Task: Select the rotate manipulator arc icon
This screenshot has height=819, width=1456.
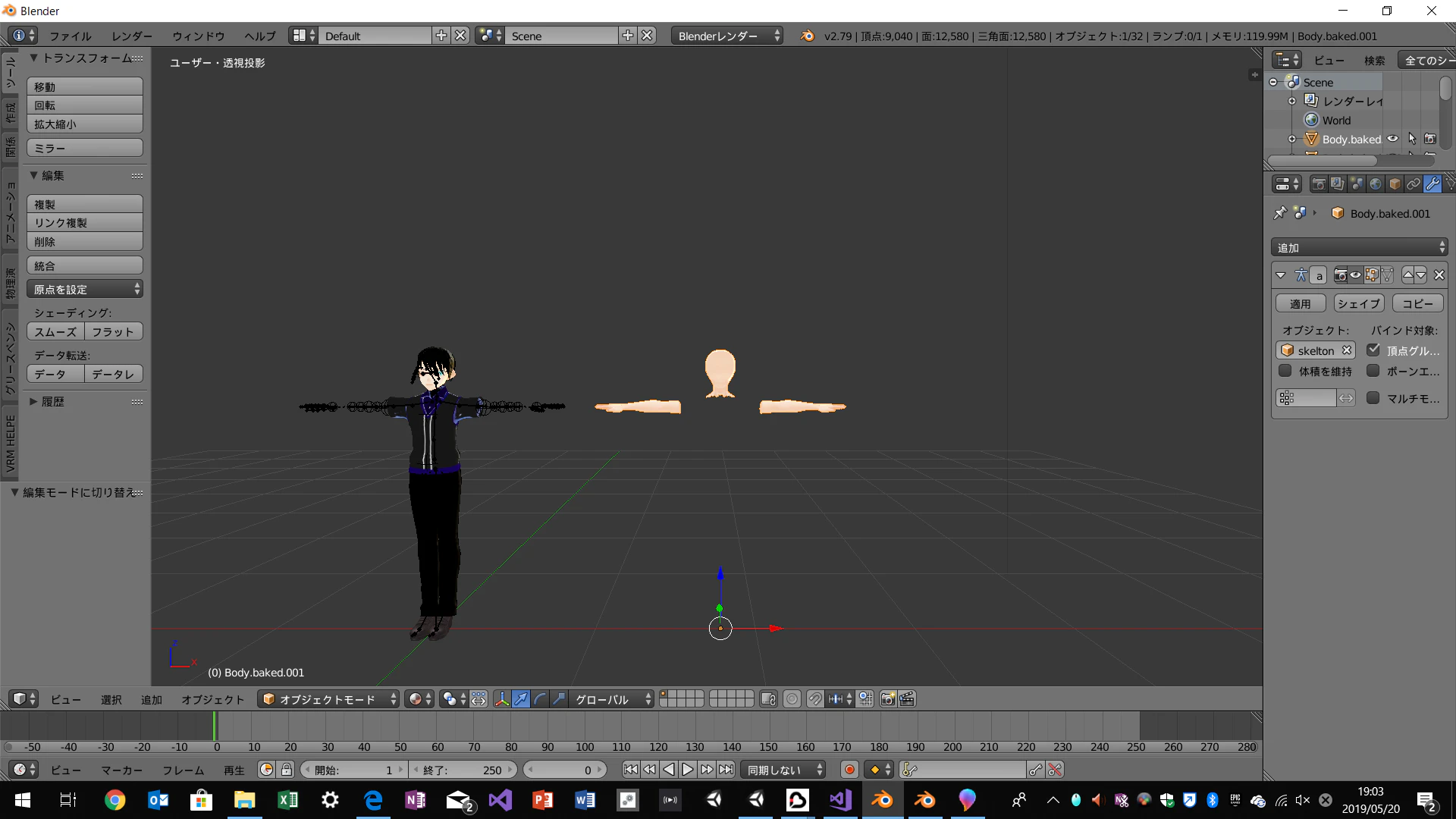Action: click(x=540, y=699)
